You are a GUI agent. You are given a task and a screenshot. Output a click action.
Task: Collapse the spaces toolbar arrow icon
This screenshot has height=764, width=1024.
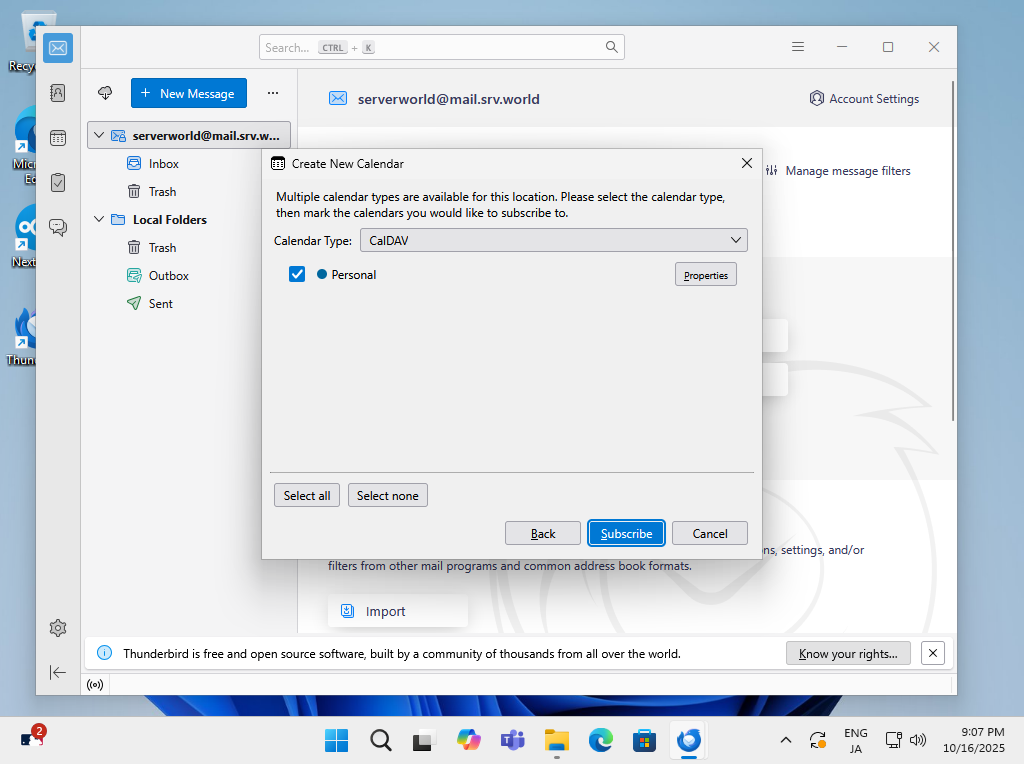(58, 673)
